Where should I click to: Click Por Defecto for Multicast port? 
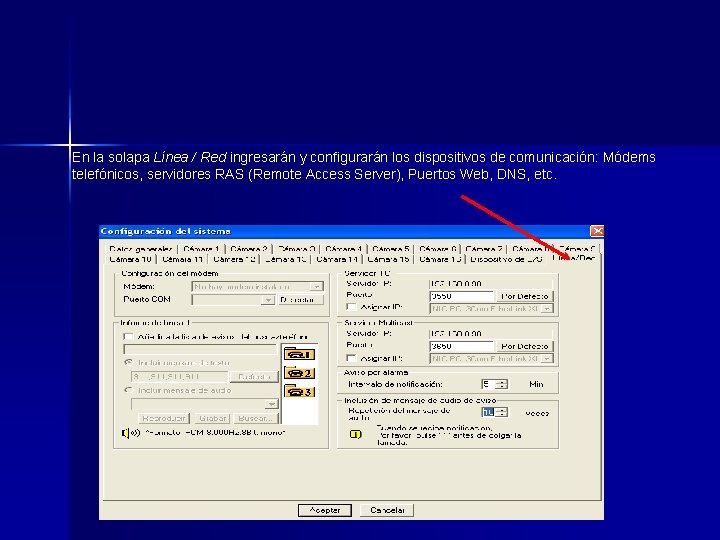pos(524,346)
